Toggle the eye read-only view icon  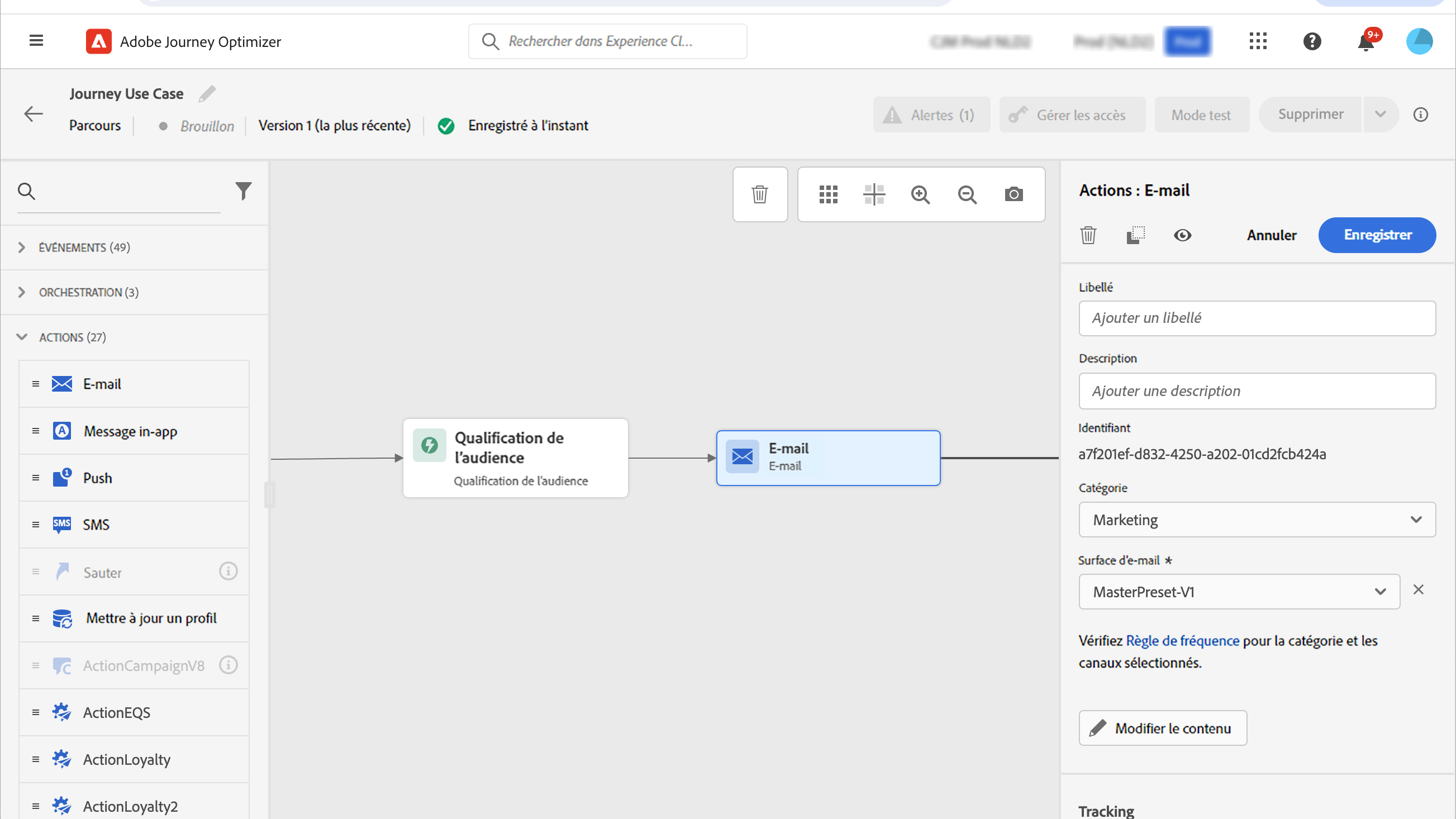1182,235
